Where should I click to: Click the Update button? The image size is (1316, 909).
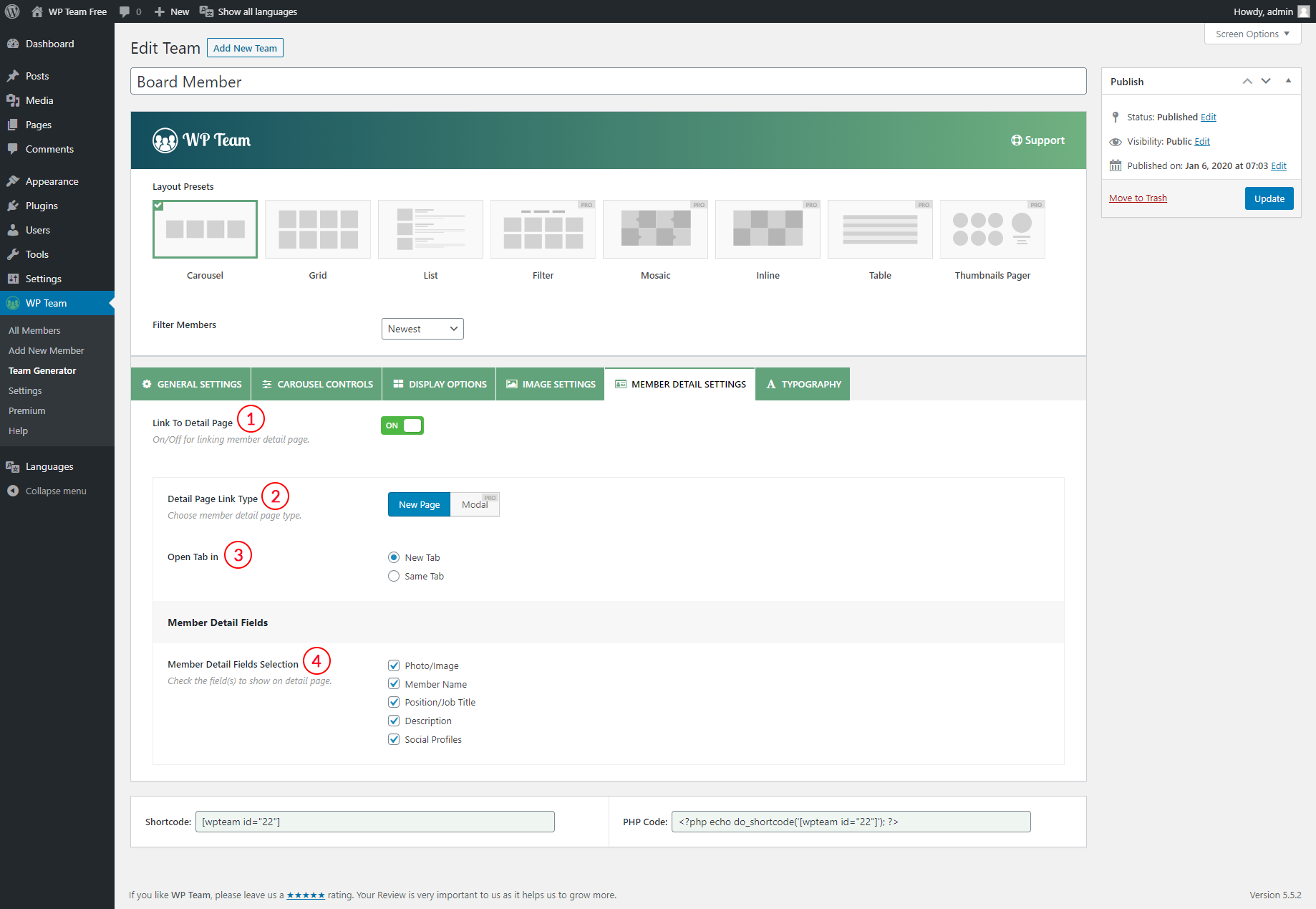(1269, 198)
